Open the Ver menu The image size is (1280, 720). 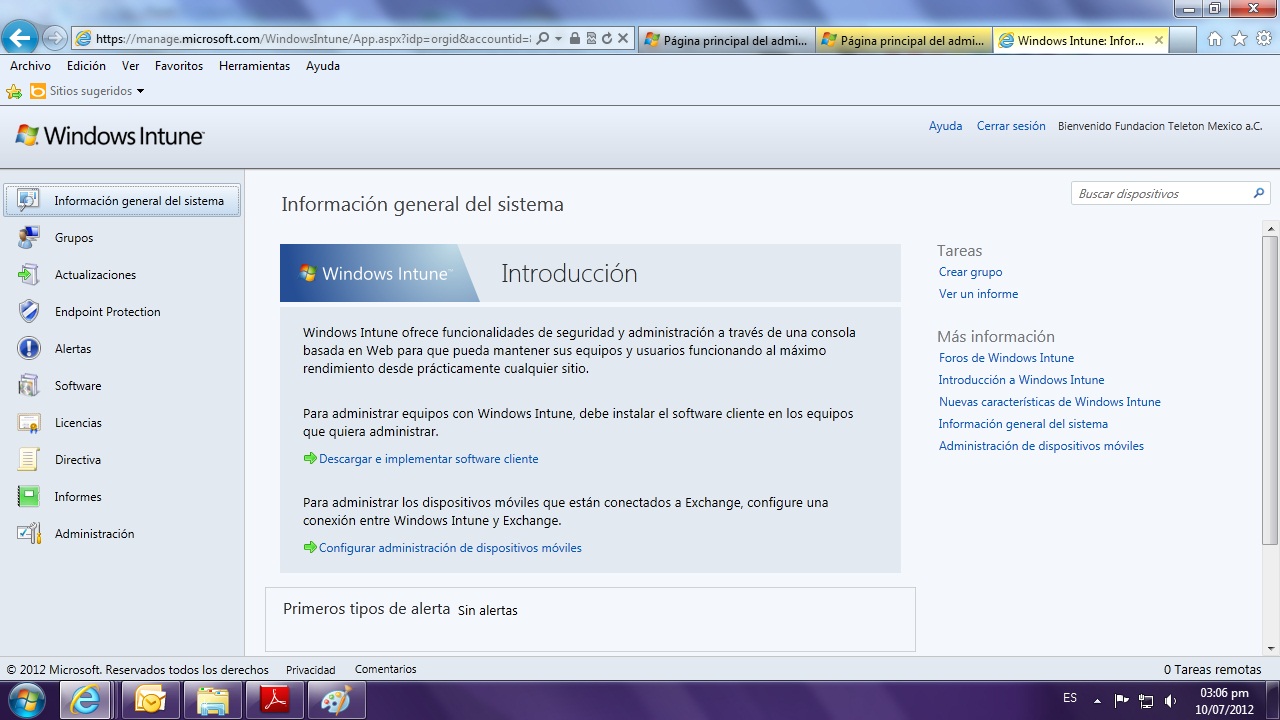pos(130,66)
